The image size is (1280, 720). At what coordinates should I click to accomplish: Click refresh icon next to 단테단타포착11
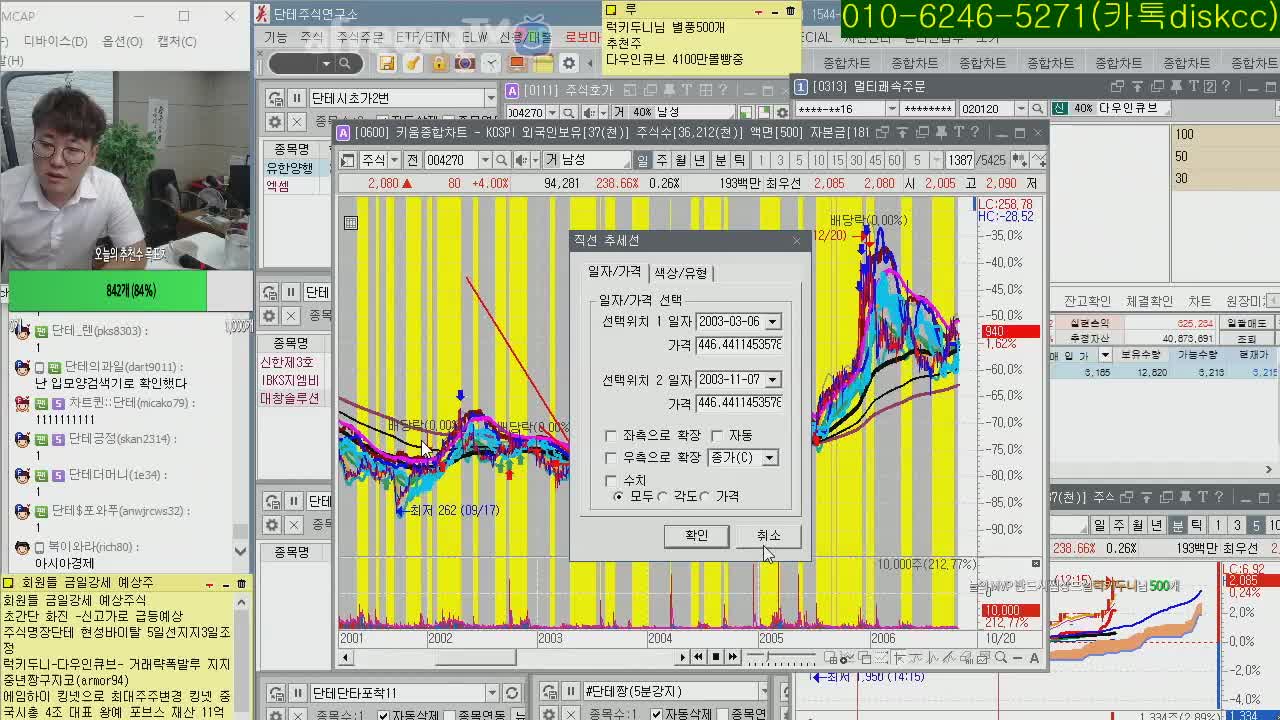(512, 693)
